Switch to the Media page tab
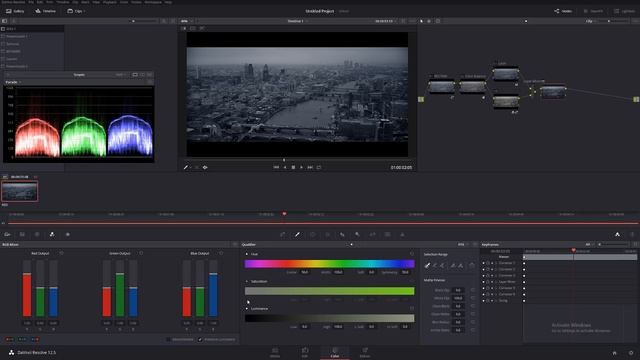 click(x=275, y=352)
